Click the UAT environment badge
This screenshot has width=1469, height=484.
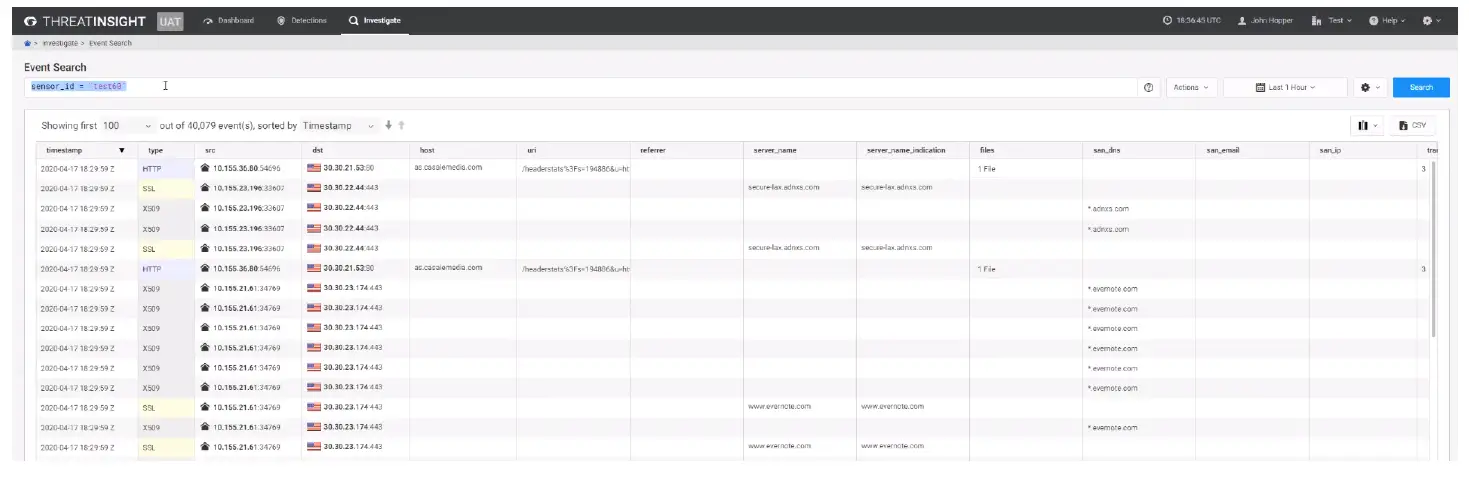(x=171, y=20)
